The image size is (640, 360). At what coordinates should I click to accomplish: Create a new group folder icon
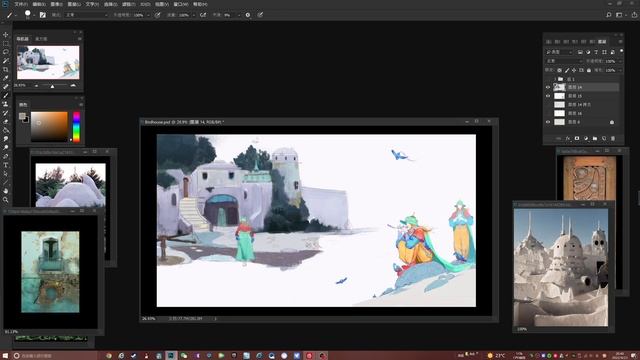[x=595, y=138]
